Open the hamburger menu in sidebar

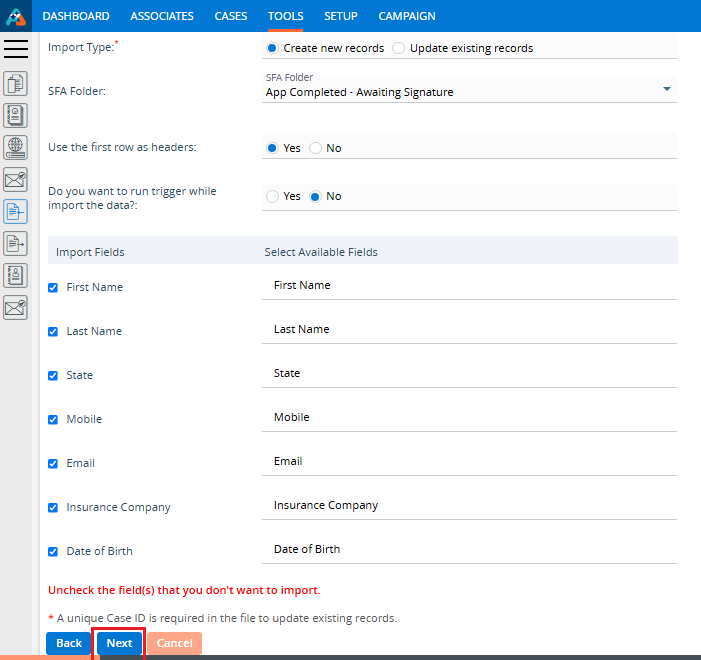pos(16,49)
